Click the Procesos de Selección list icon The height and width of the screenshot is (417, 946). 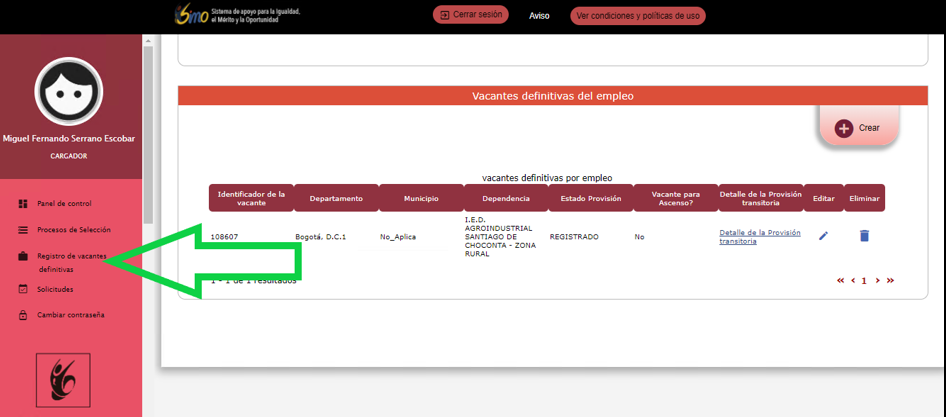tap(23, 229)
